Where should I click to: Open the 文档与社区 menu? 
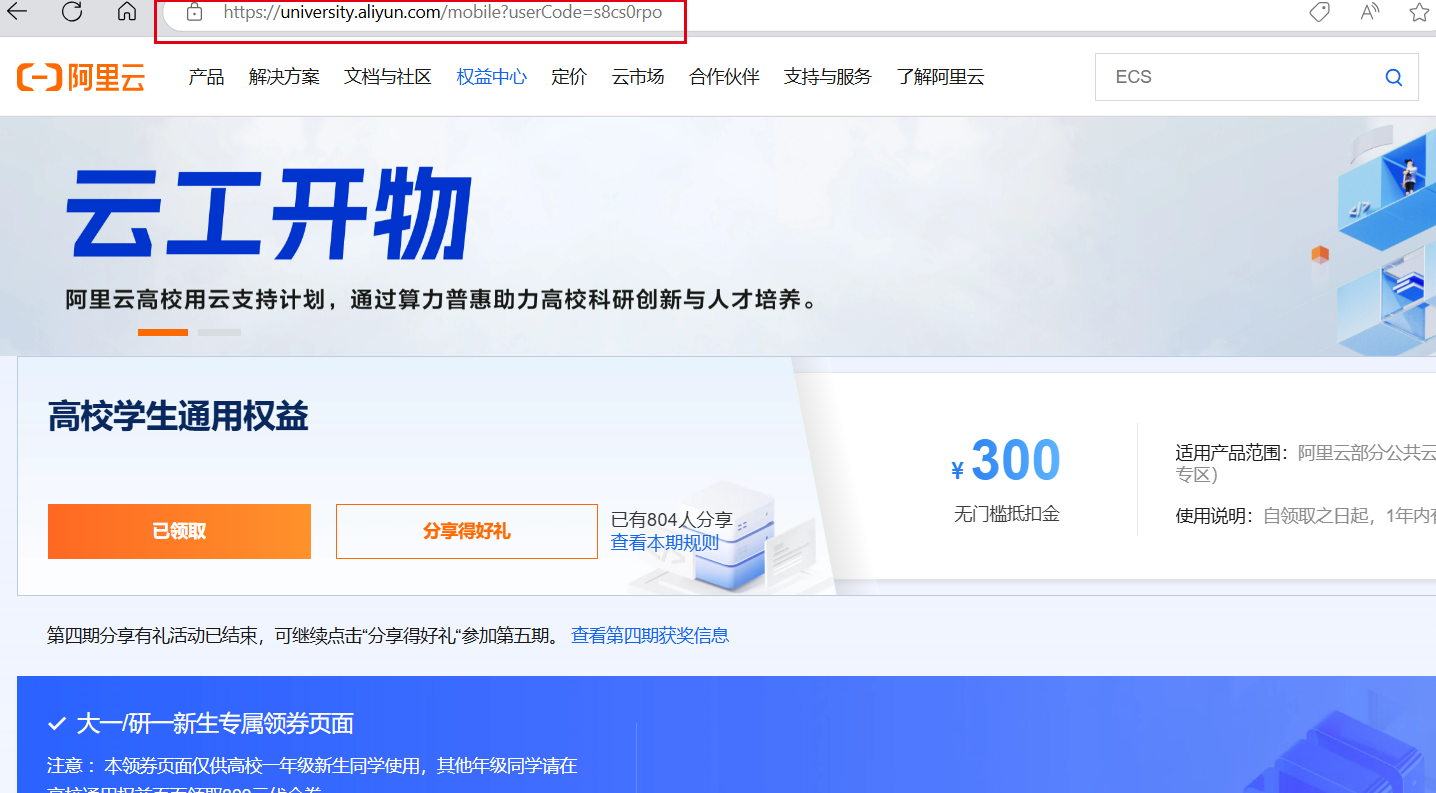click(x=388, y=77)
